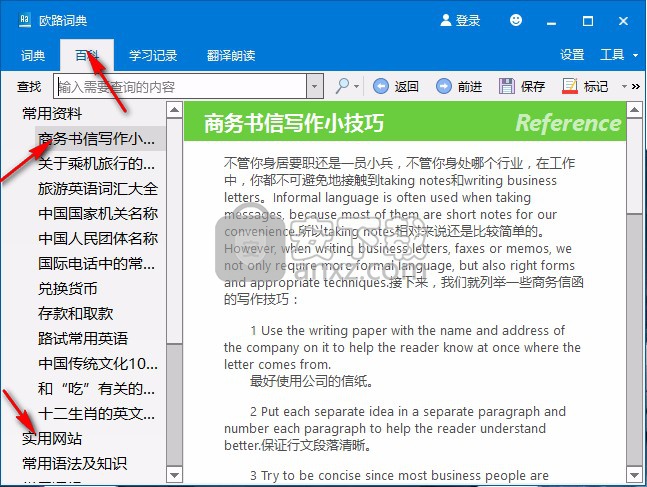Open the 国际电话中的常... entry
Screen dimensions: 647x487
pyautogui.click(x=97, y=264)
